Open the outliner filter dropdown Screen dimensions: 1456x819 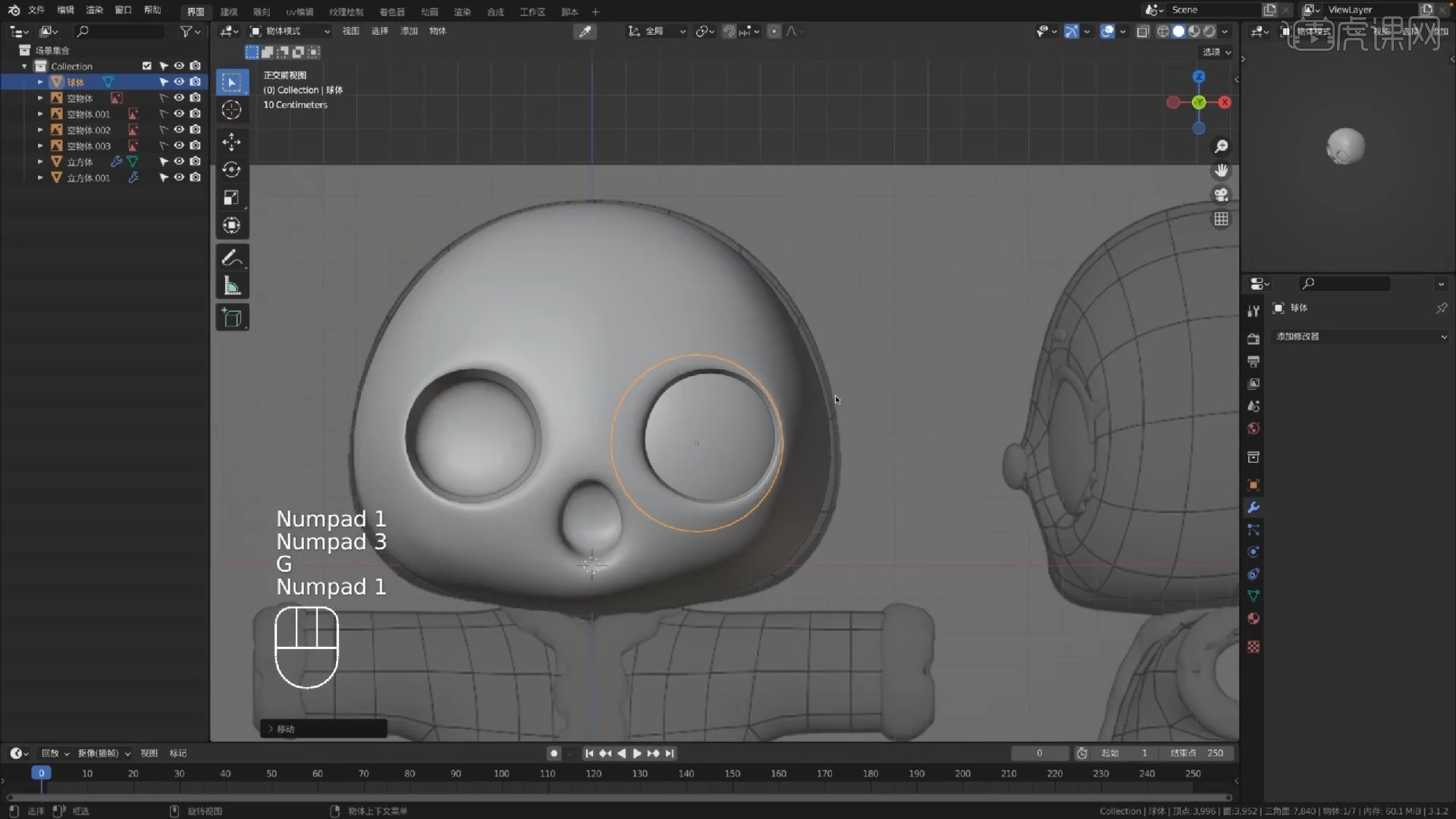[190, 31]
